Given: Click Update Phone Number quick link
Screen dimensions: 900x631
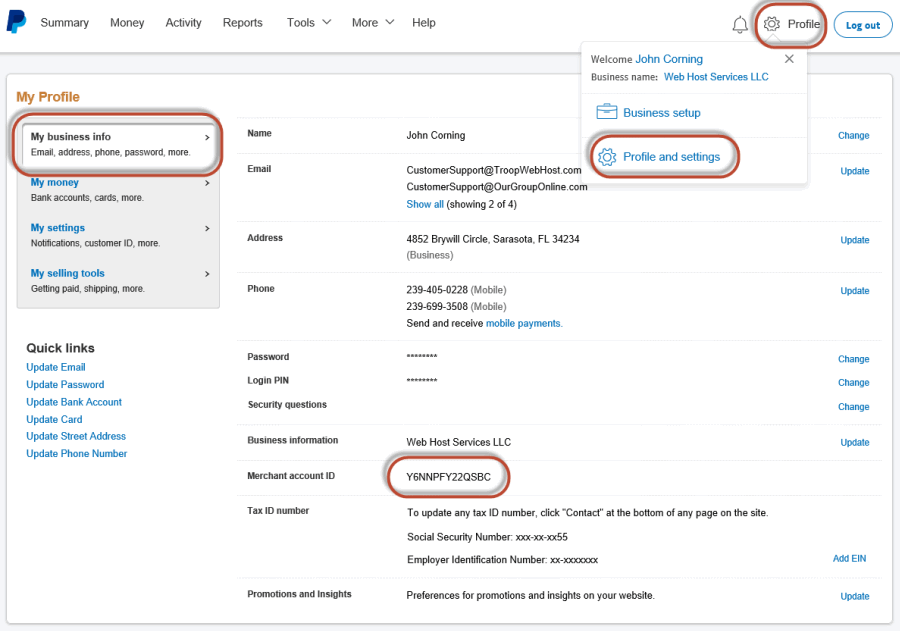Looking at the screenshot, I should [76, 453].
